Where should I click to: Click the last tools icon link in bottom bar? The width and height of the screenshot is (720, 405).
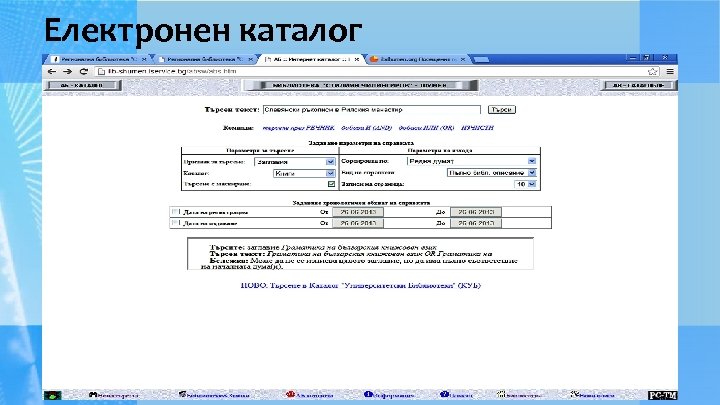coord(592,394)
